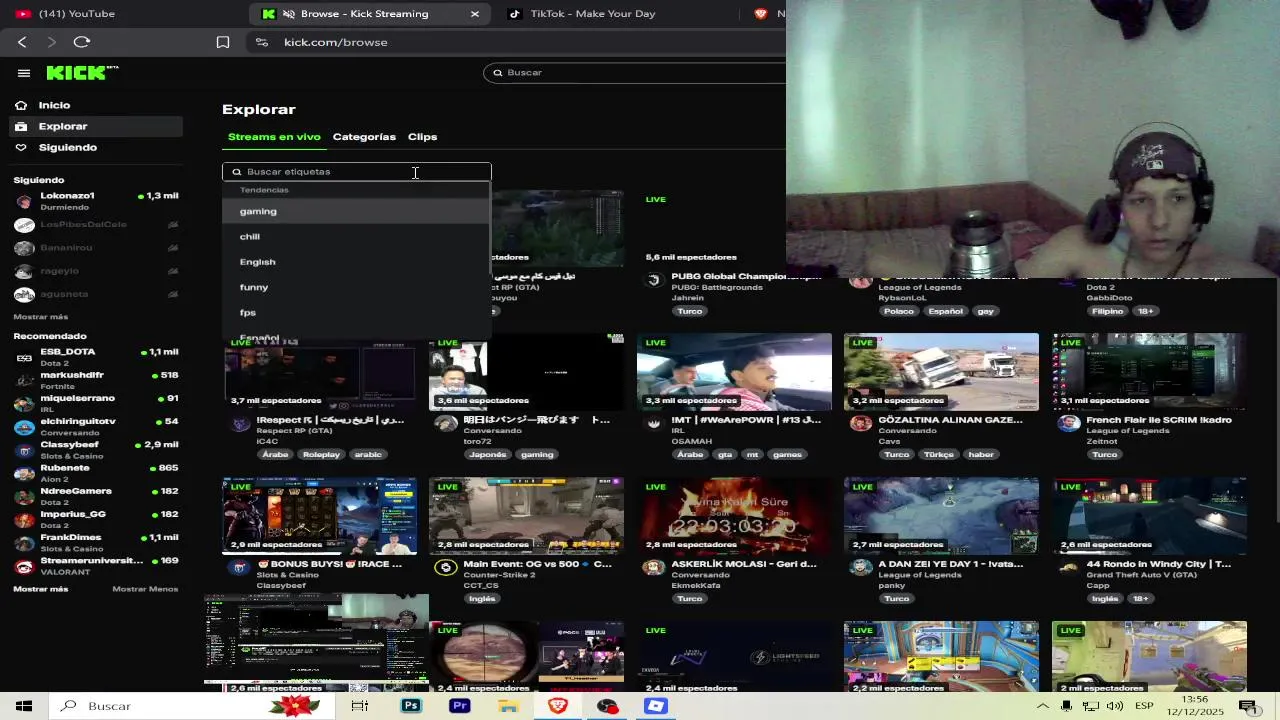Click Mostrar más under Siguiendo
This screenshot has height=720, width=1280.
[40, 317]
